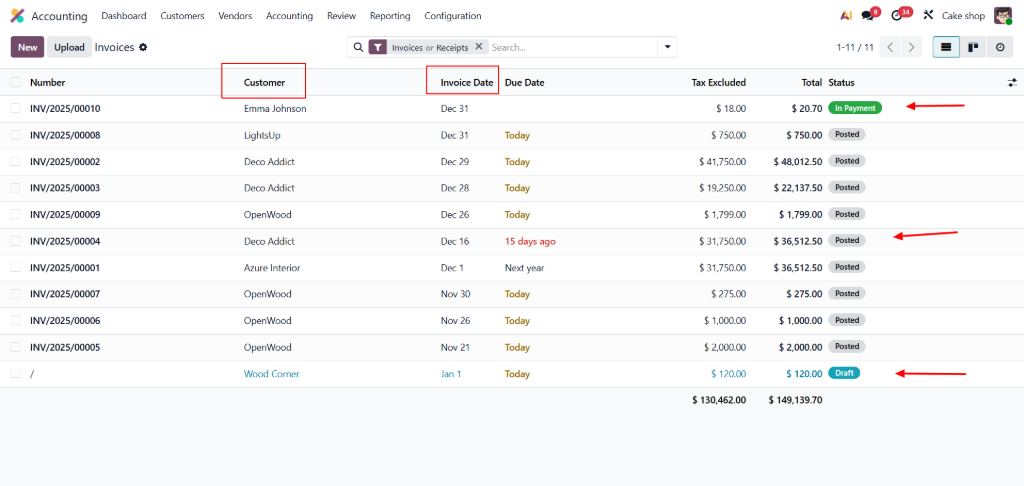The height and width of the screenshot is (486, 1024).
Task: Click the user avatar in the top bar
Action: tap(1003, 16)
